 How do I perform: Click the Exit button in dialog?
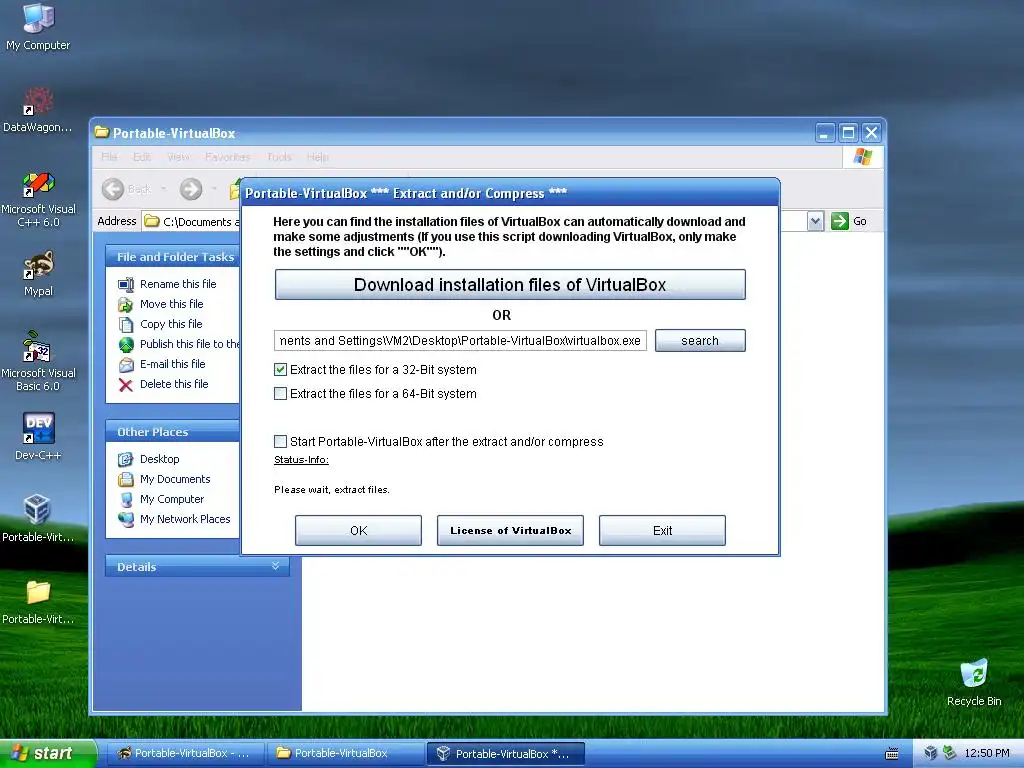(662, 530)
